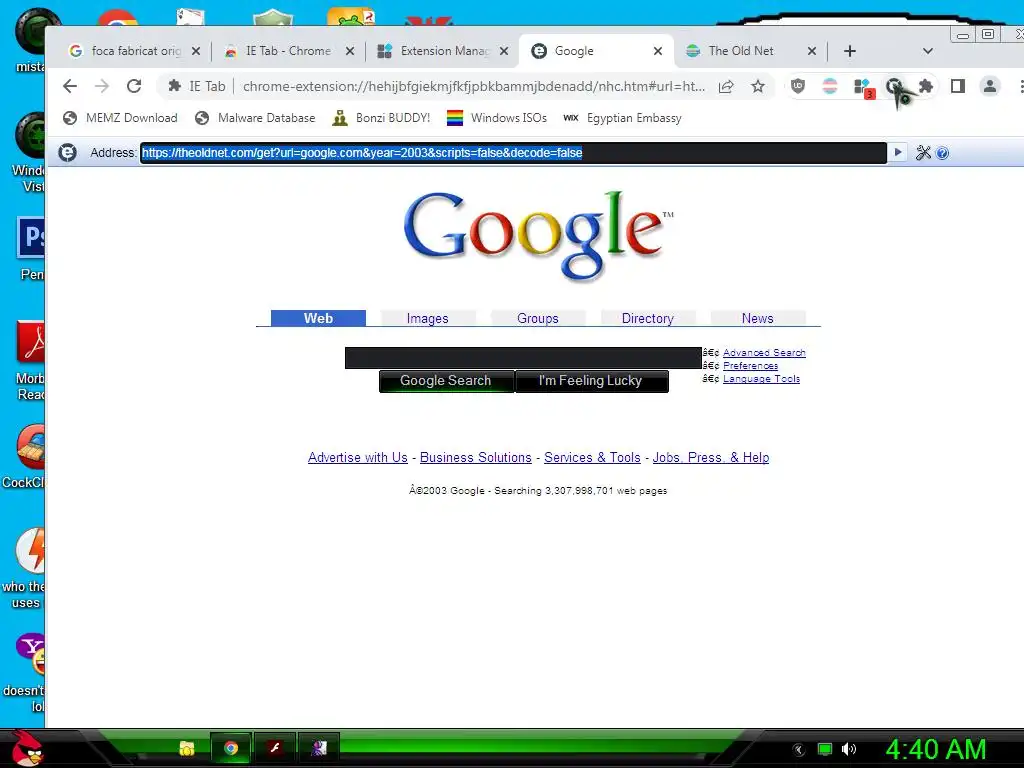The image size is (1024, 768).
Task: Open IE Tab settings tools icon
Action: [923, 153]
